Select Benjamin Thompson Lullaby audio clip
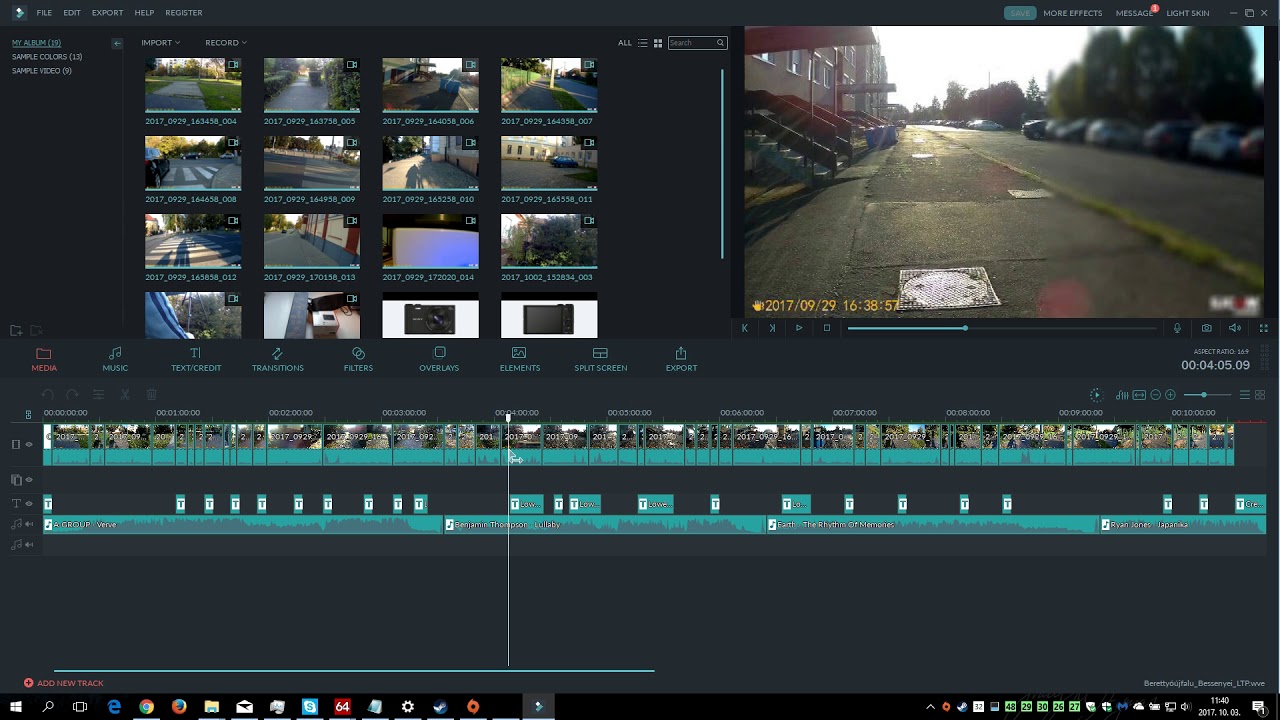Image resolution: width=1280 pixels, height=720 pixels. (605, 524)
